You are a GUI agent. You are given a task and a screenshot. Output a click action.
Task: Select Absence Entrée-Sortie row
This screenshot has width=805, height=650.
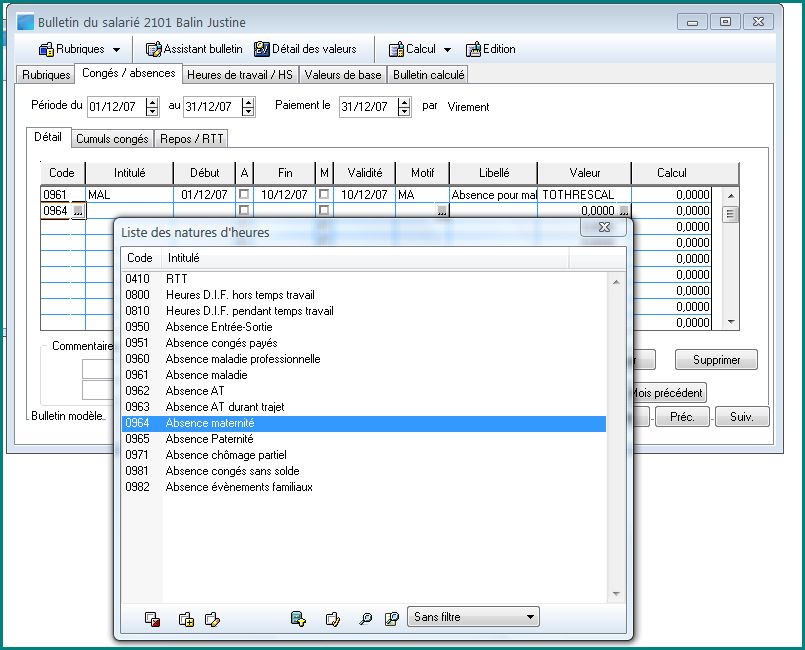(x=364, y=327)
